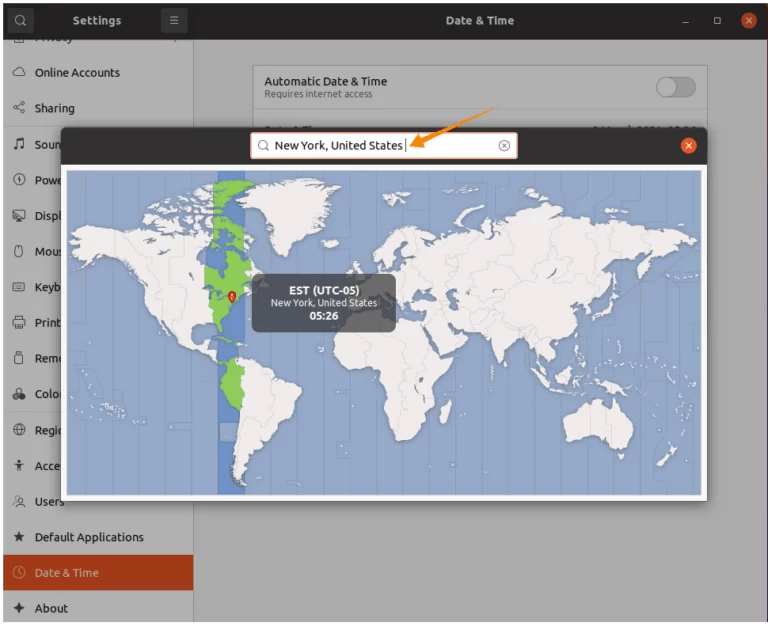This screenshot has width=768, height=626.
Task: Click the Sound music note icon
Action: coord(19,144)
